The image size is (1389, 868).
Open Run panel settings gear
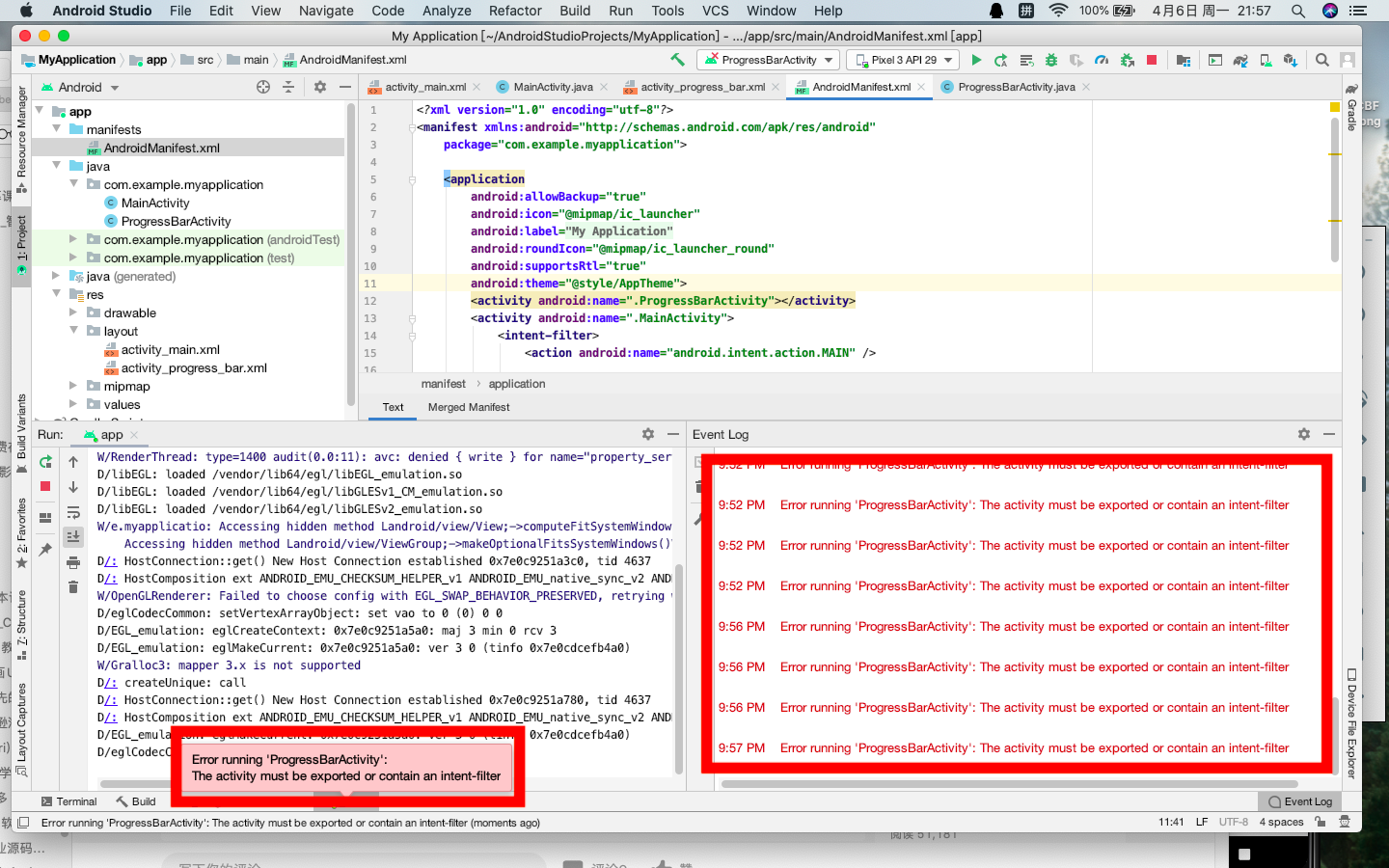pos(648,434)
